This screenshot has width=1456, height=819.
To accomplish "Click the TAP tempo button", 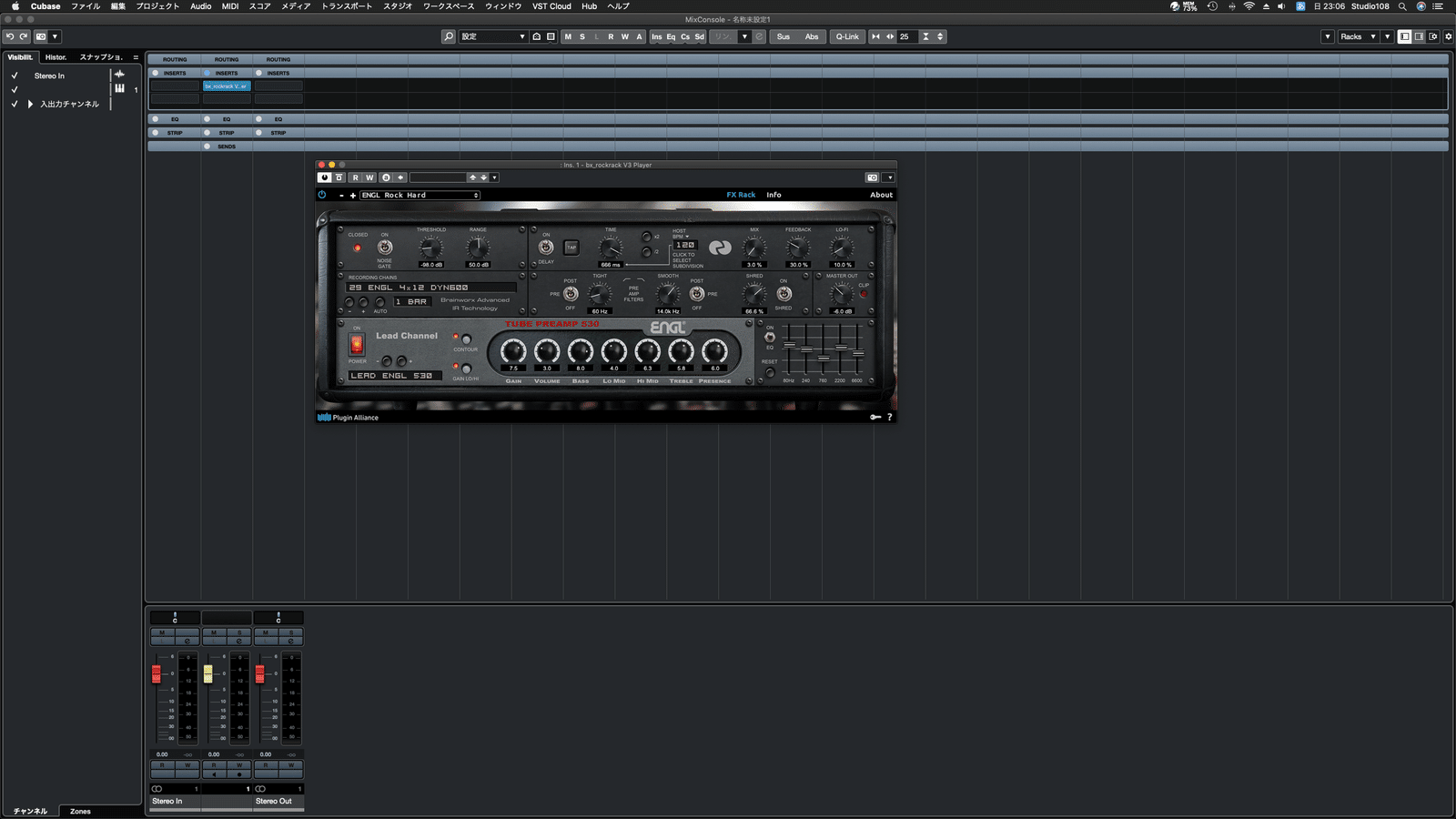I will click(x=571, y=248).
